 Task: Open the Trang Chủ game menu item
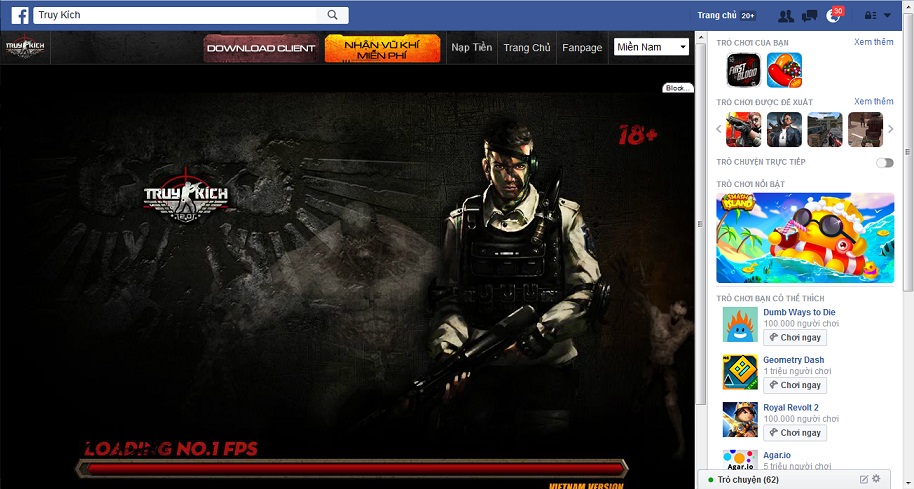[x=526, y=48]
